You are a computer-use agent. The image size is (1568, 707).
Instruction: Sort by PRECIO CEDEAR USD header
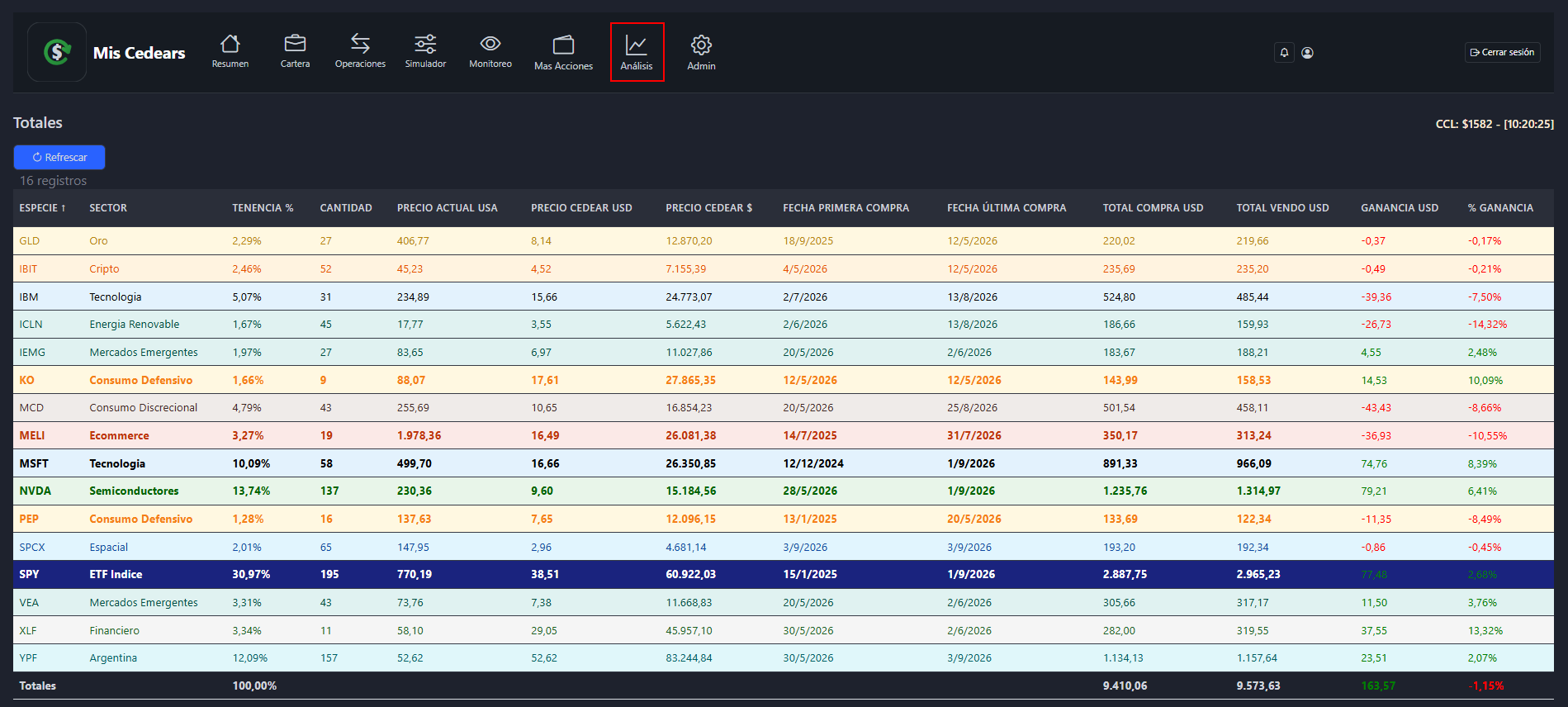coord(581,208)
